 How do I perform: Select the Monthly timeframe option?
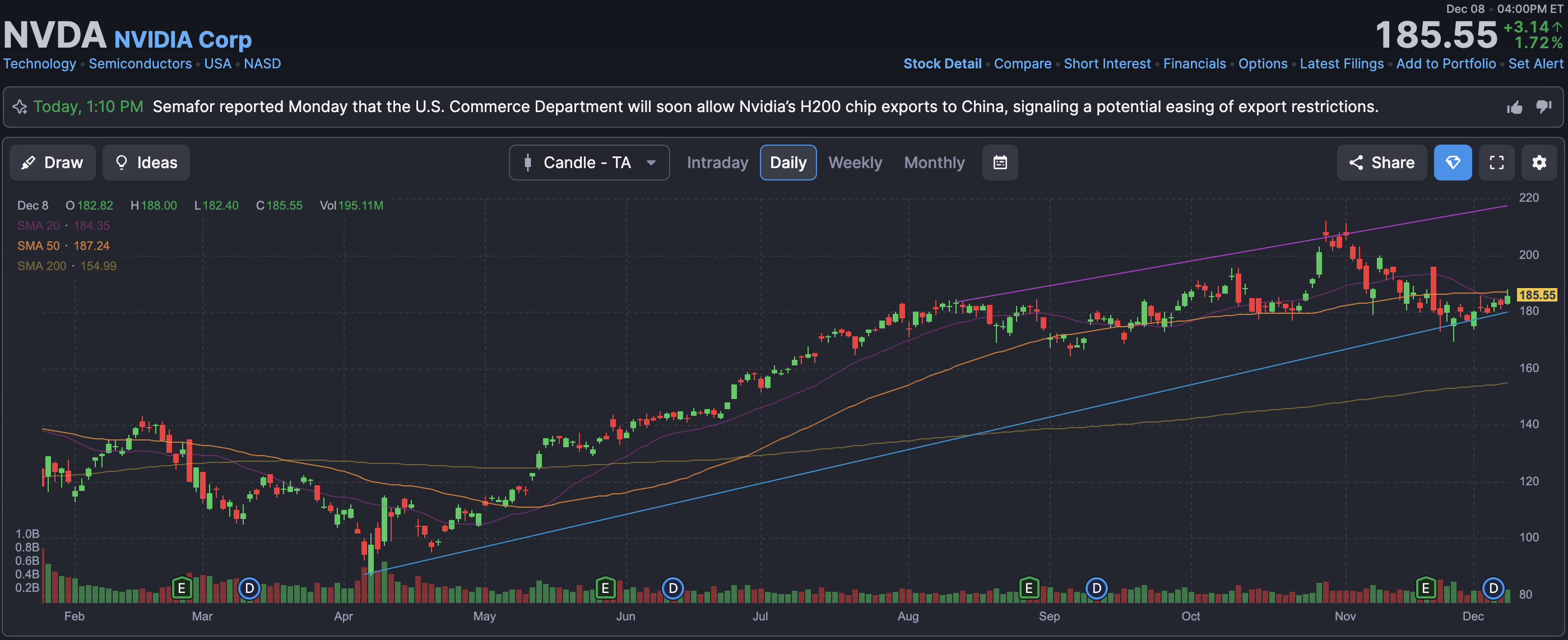(x=934, y=163)
